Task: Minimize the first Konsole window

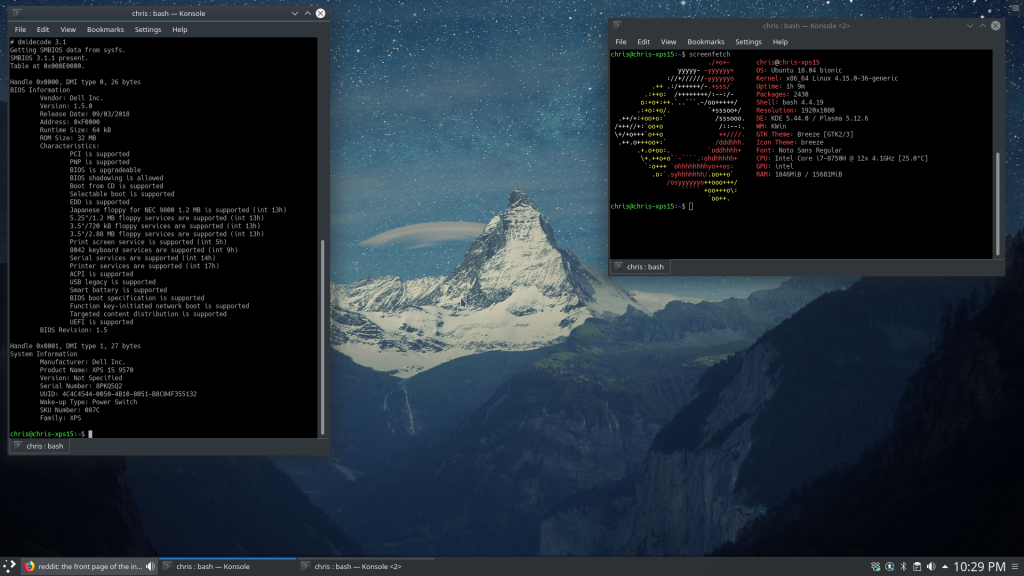Action: point(295,13)
